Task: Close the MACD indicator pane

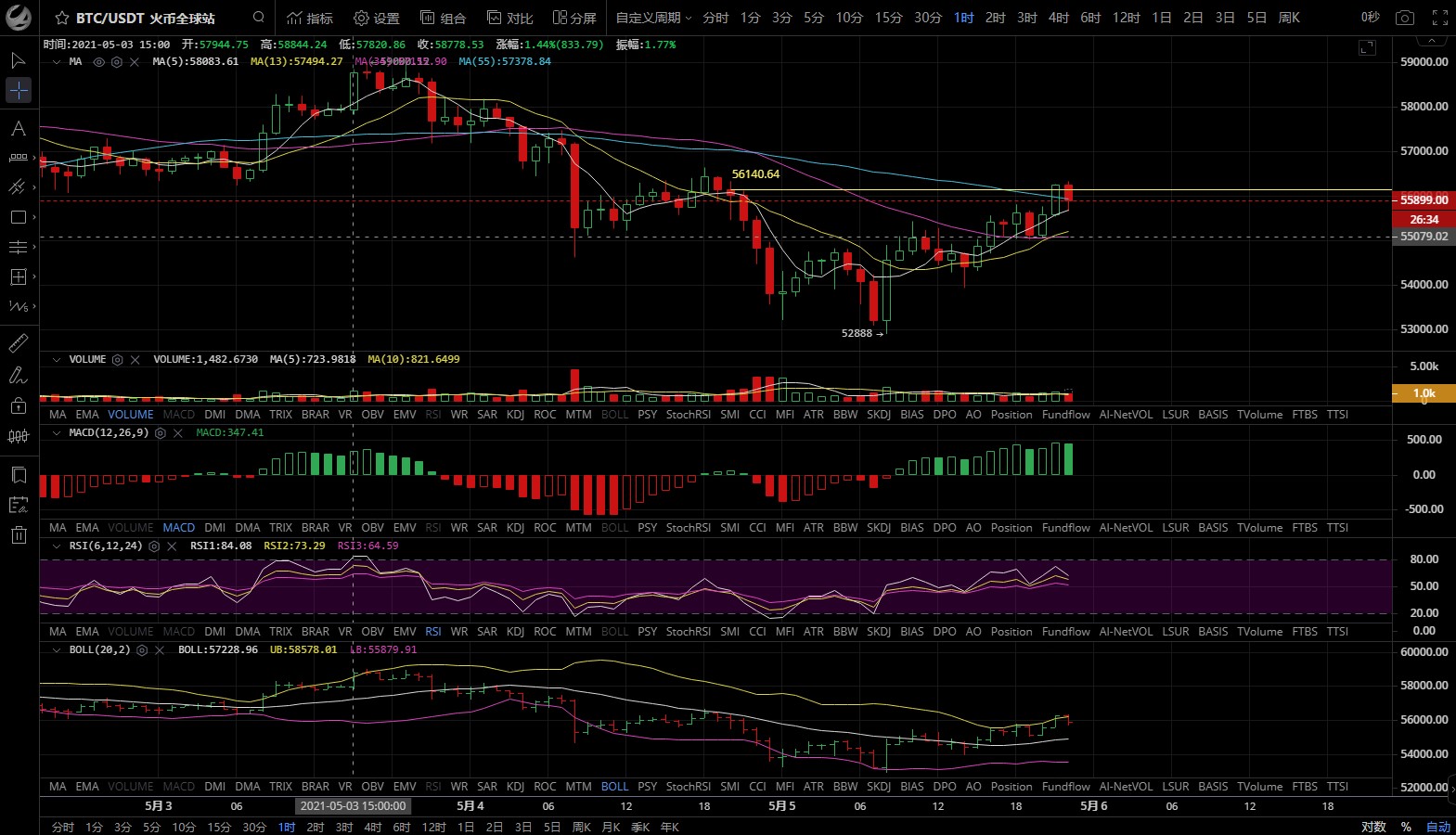Action: 178,433
